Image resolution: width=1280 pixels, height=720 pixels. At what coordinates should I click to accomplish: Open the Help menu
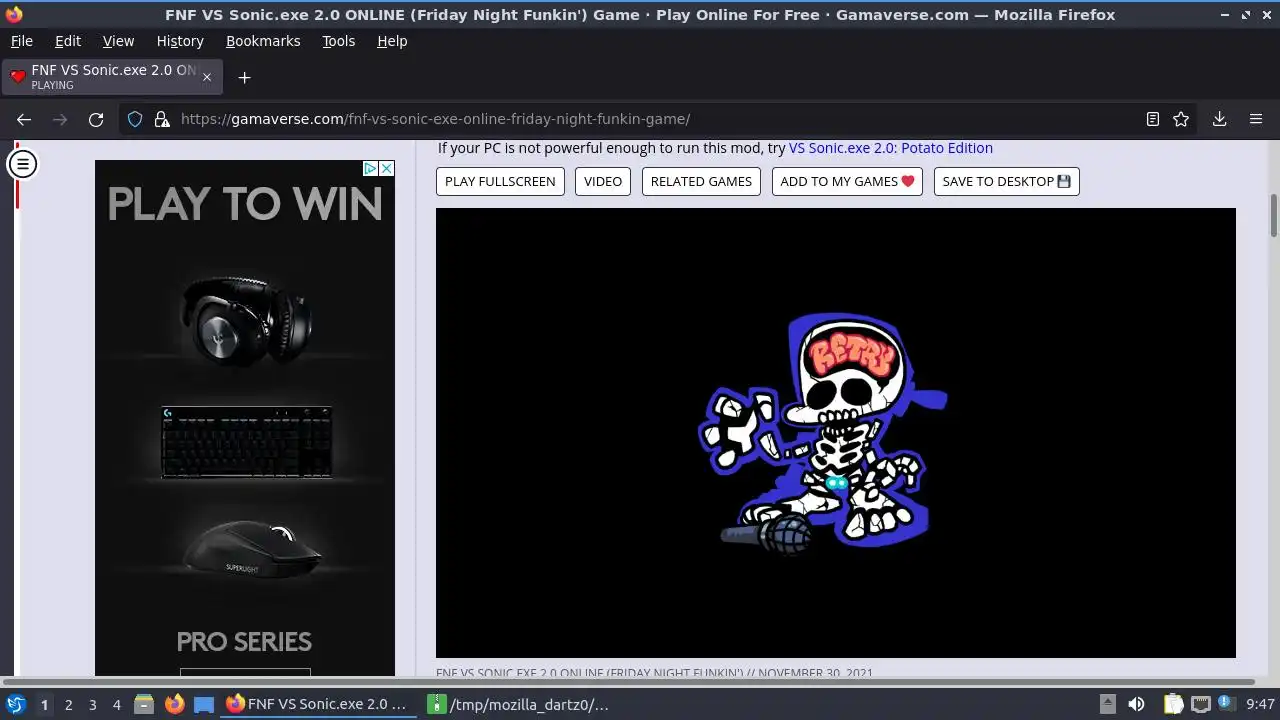(392, 41)
